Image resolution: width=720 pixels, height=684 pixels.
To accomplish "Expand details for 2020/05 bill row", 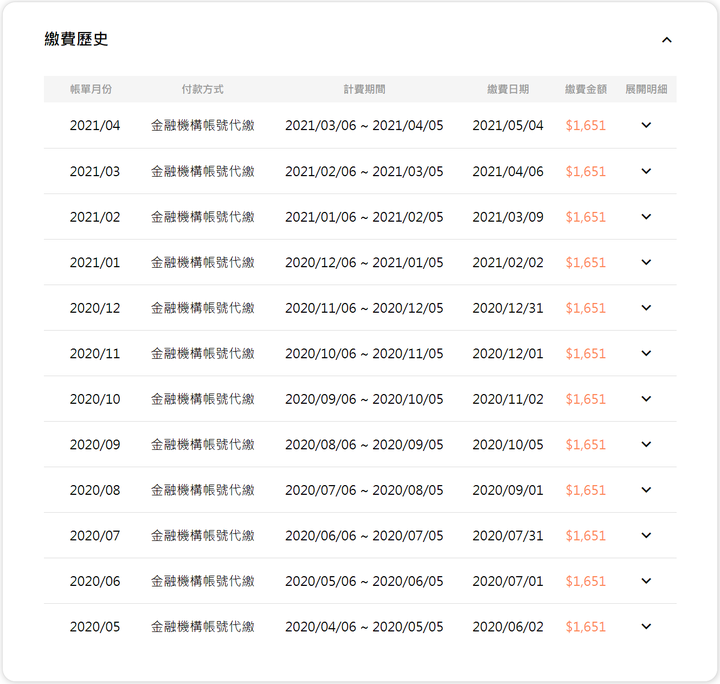I will (646, 626).
